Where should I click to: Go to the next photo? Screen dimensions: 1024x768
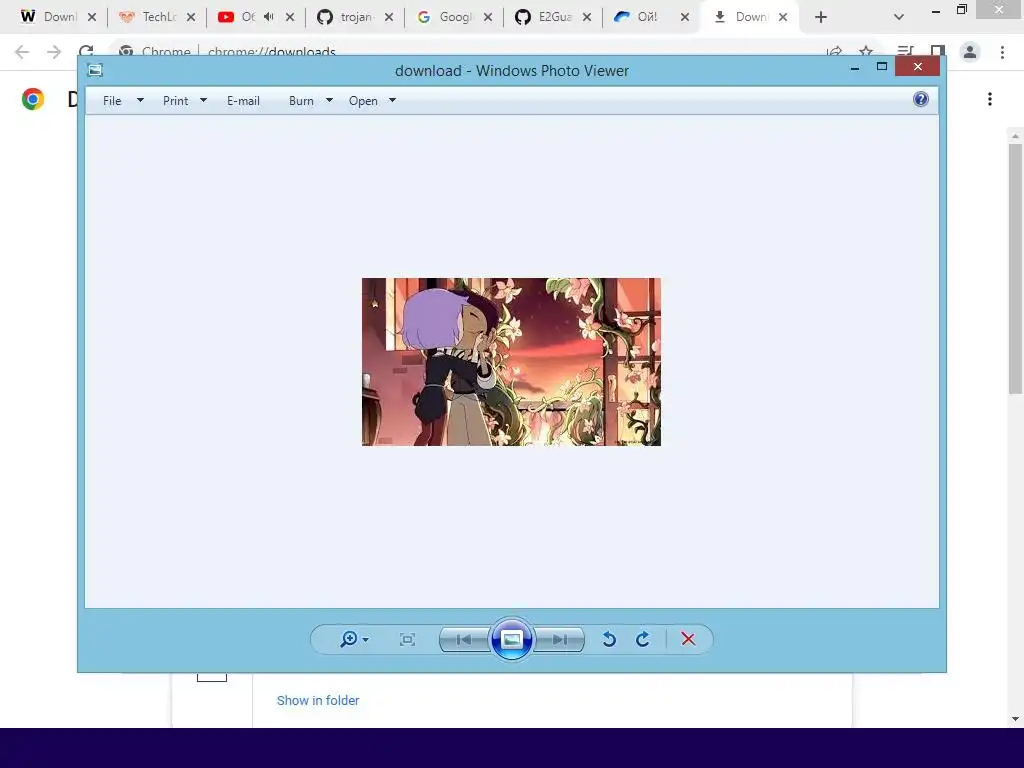(x=560, y=639)
